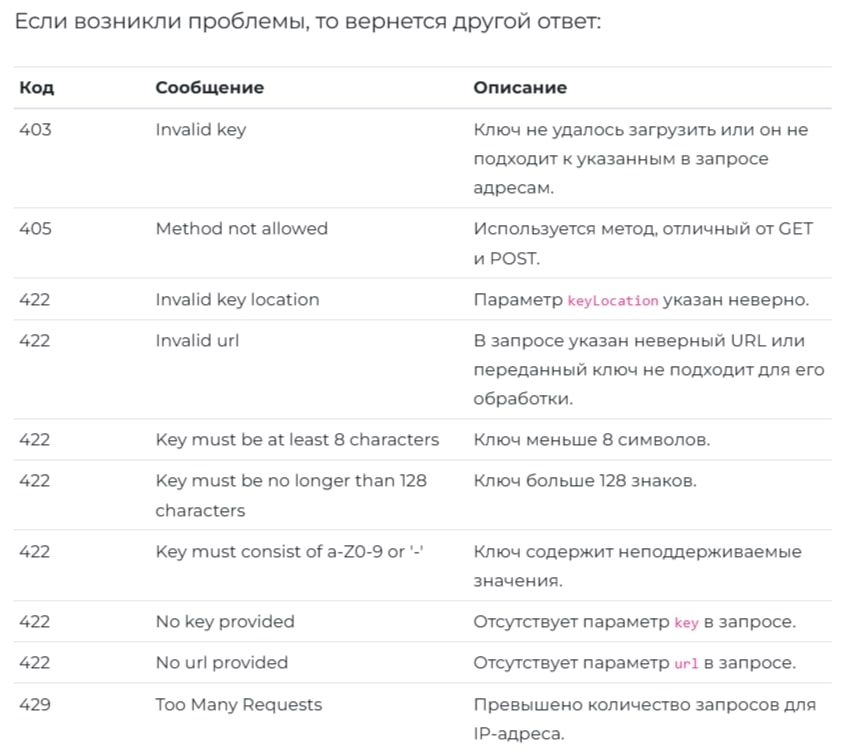Viewport: 847px width, 751px height.
Task: Click the keyLocation code snippet
Action: coord(613,300)
